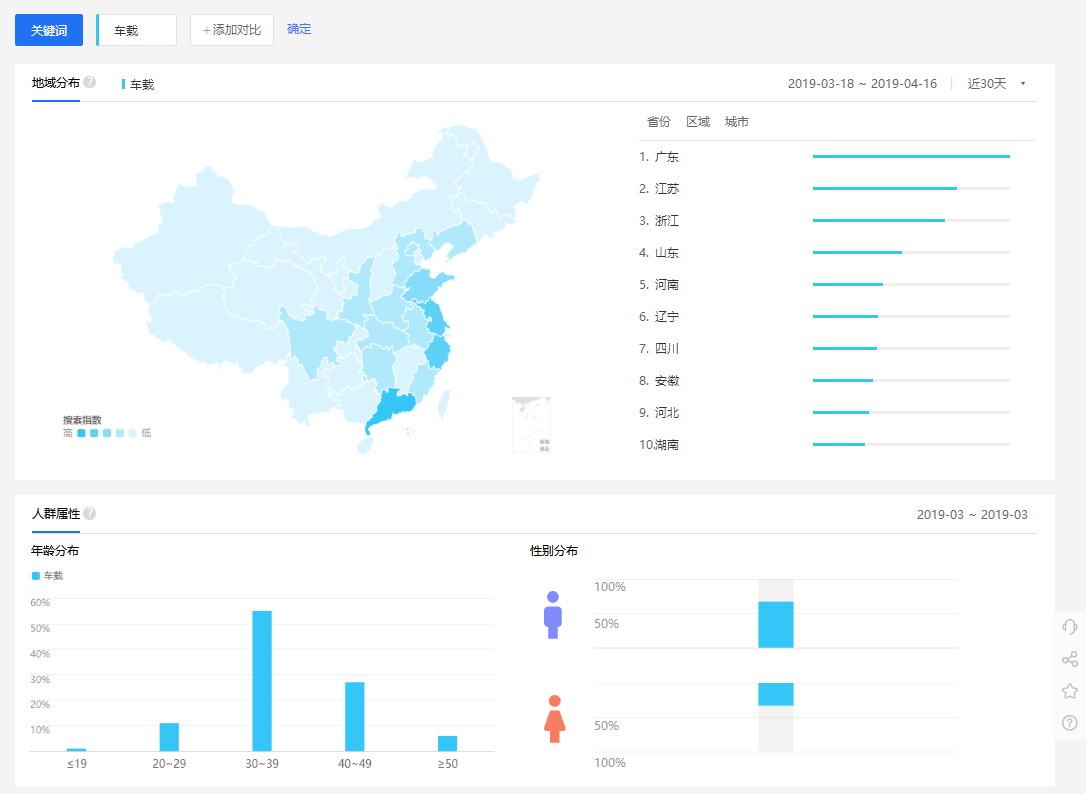The height and width of the screenshot is (794, 1086).
Task: Click the male gender distribution bar
Action: (x=776, y=625)
